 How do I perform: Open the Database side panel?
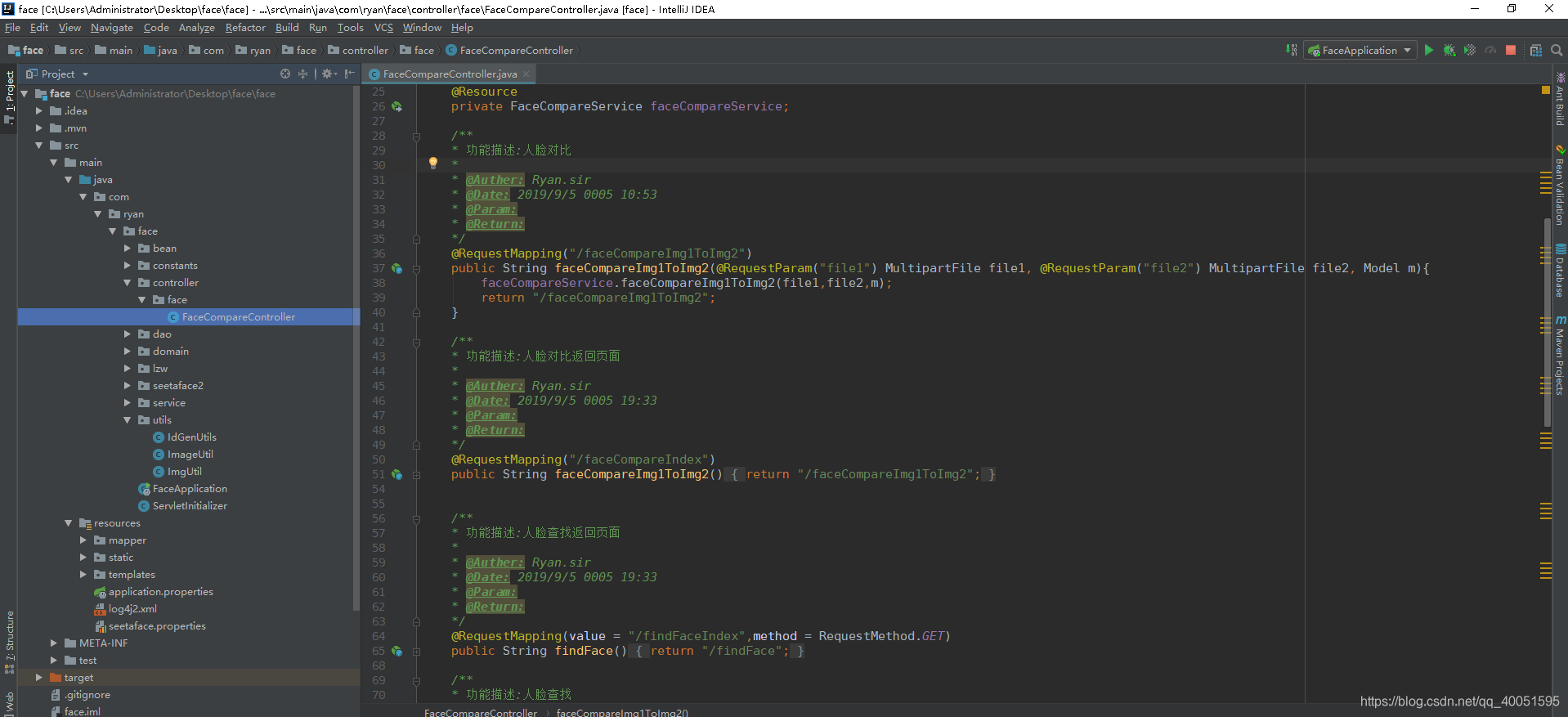1560,271
